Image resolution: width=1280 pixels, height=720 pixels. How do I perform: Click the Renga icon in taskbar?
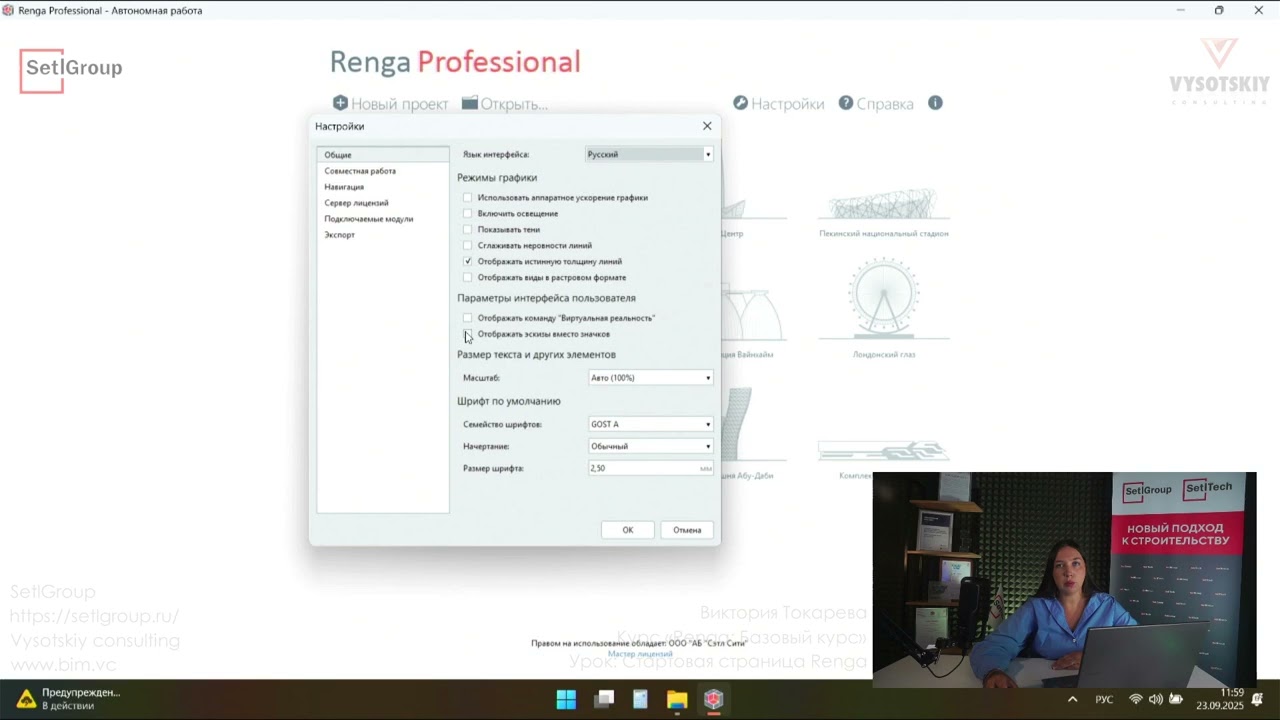[713, 699]
